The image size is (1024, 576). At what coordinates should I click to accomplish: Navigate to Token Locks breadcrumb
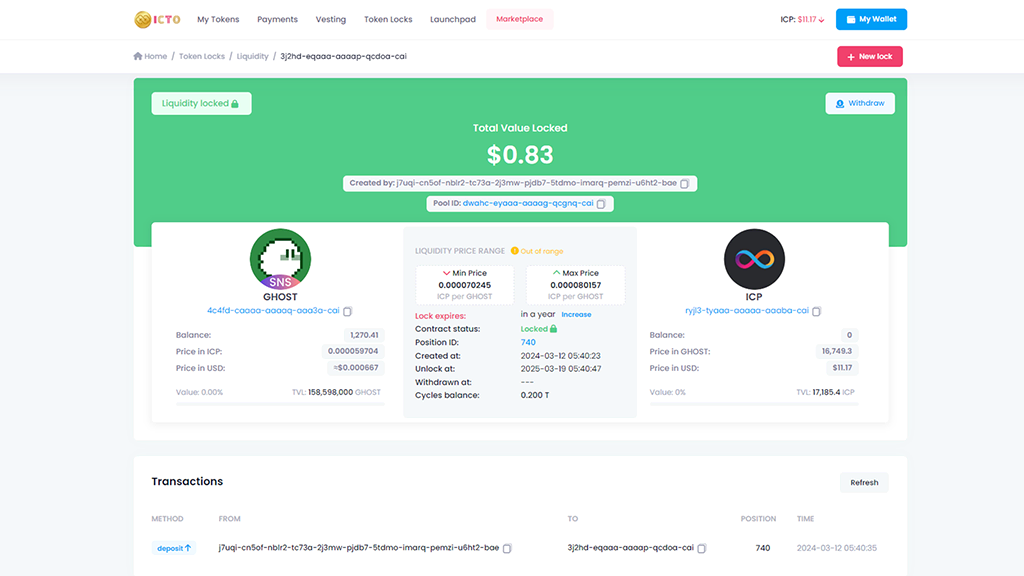[x=202, y=57]
